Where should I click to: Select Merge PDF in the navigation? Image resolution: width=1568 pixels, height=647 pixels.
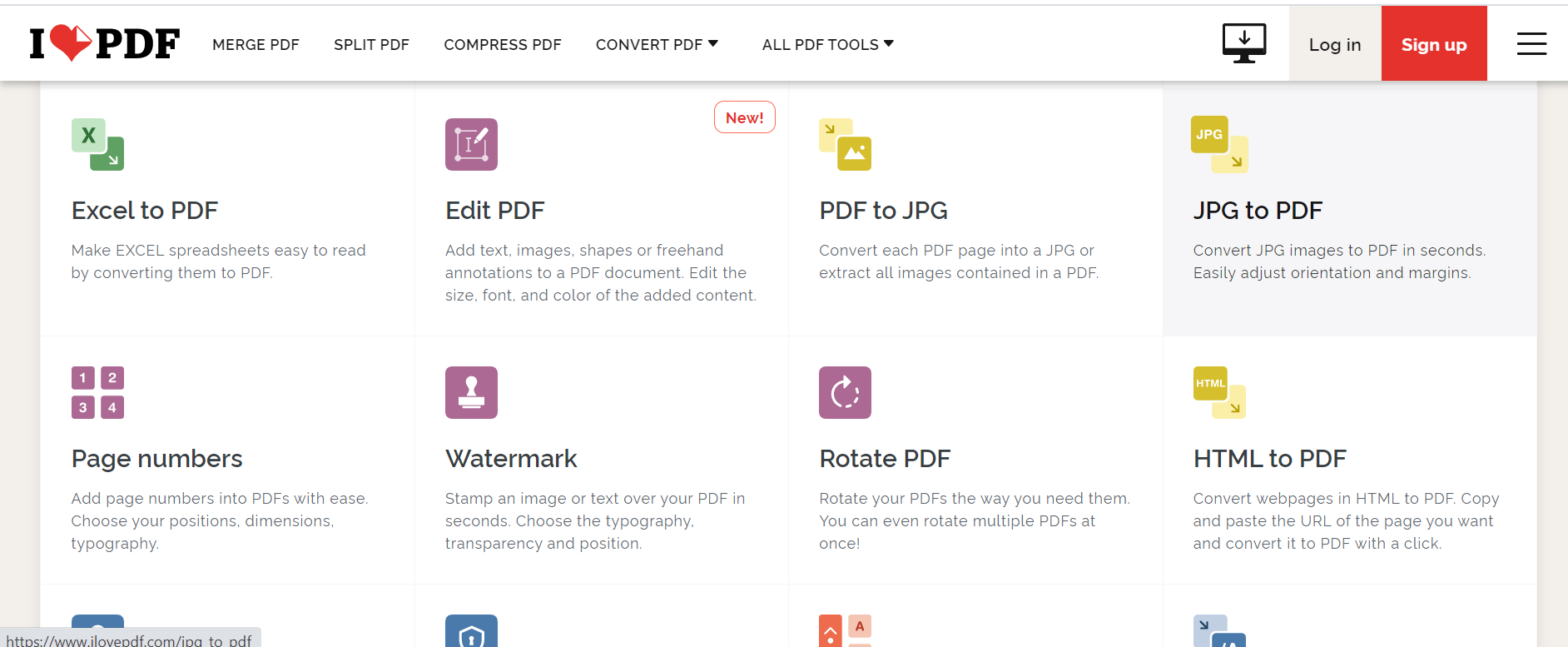pyautogui.click(x=256, y=44)
